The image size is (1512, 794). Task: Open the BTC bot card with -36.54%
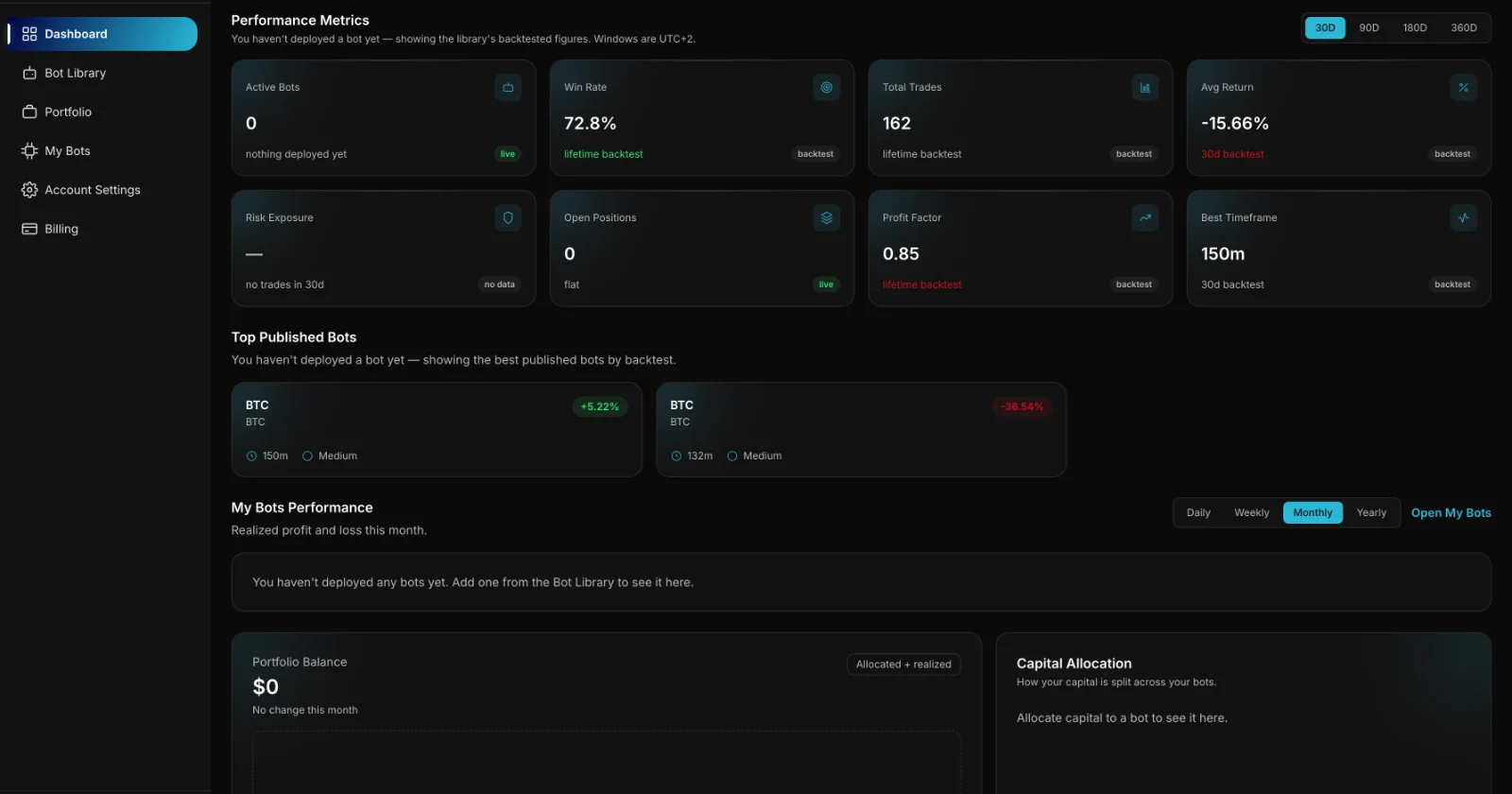click(861, 429)
